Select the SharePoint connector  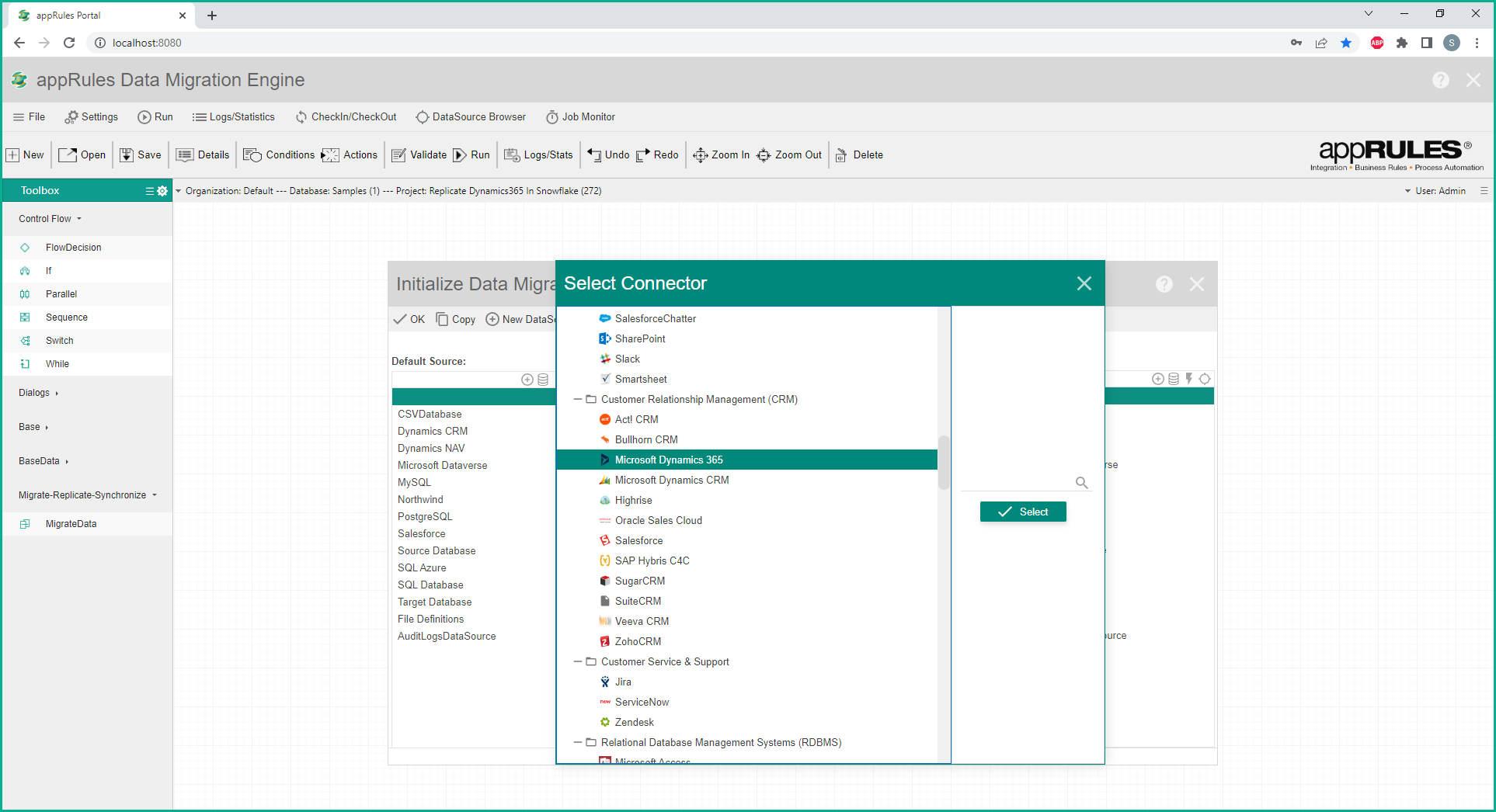[x=639, y=339]
